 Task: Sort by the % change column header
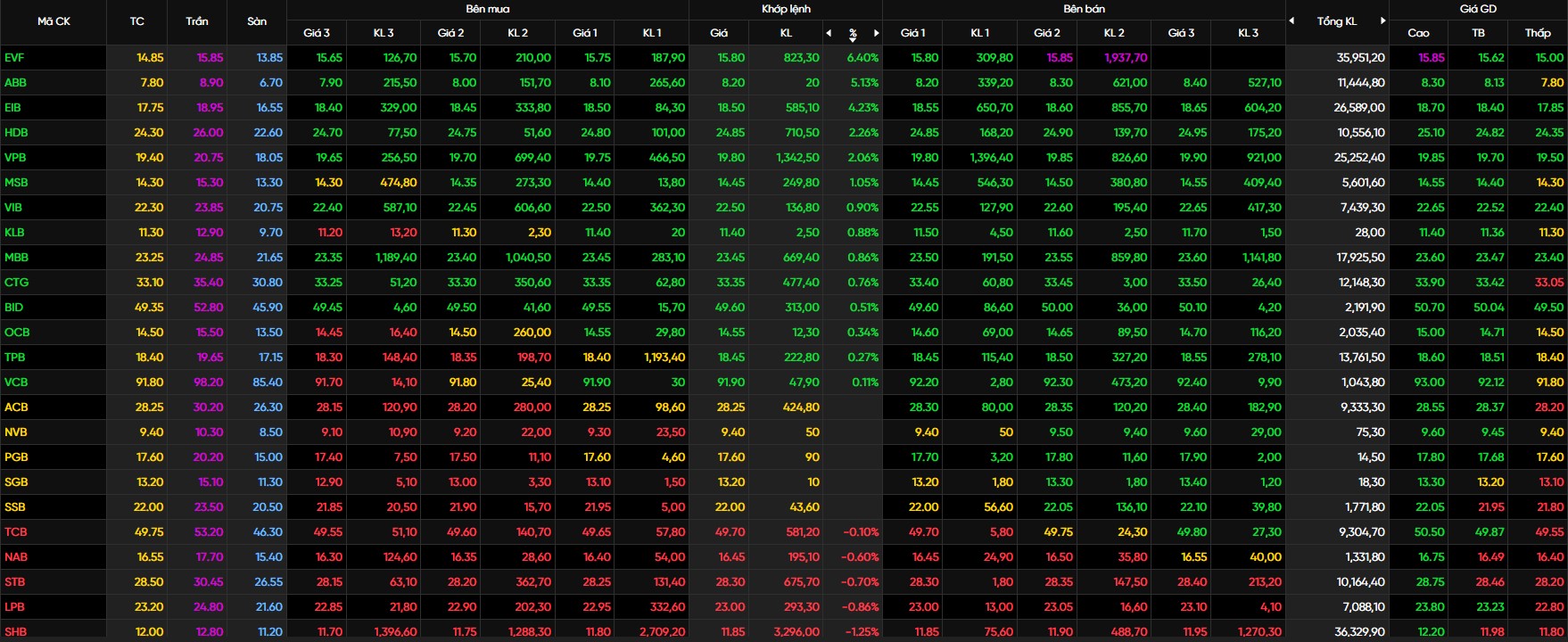[853, 34]
